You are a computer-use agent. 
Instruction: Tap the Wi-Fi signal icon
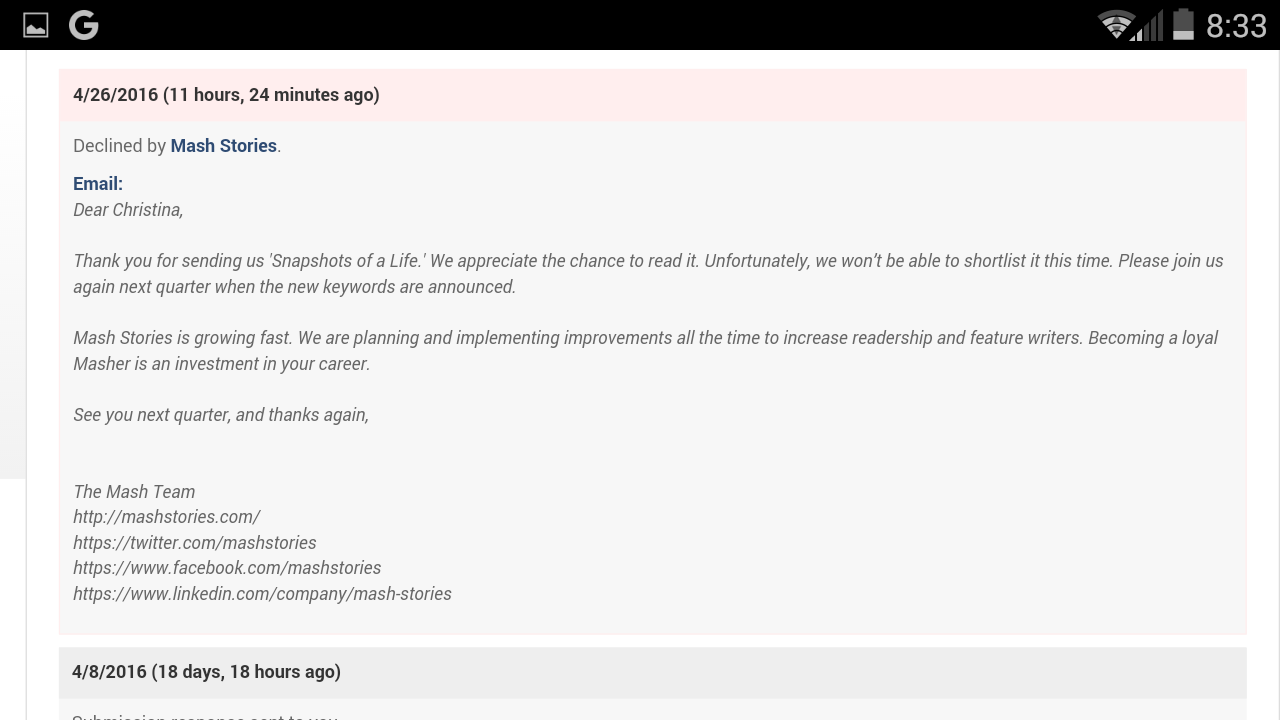click(1114, 24)
